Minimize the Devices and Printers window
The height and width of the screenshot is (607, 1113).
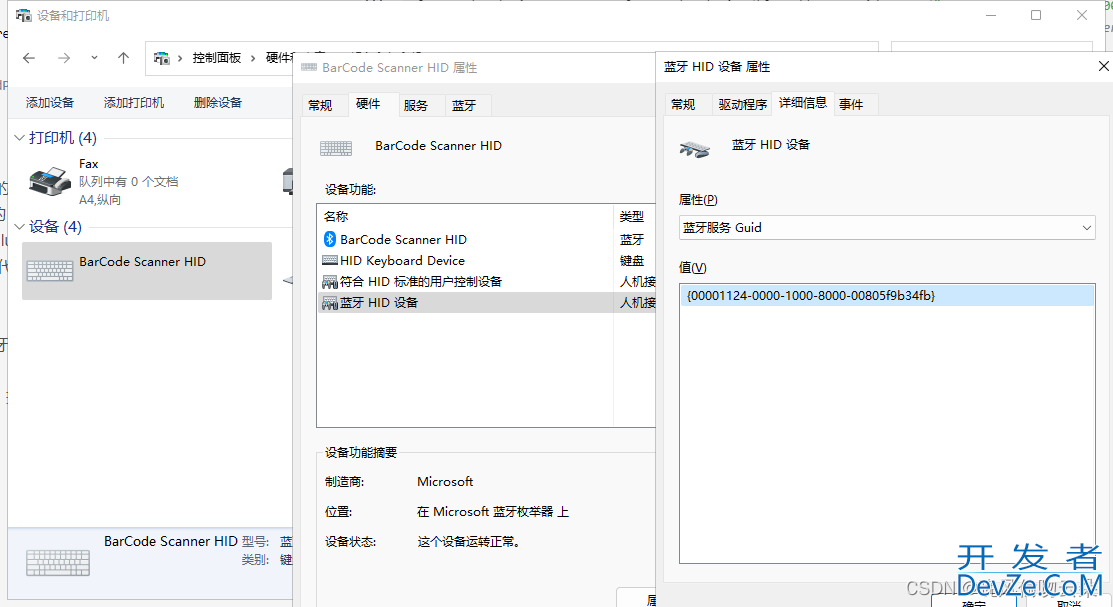pyautogui.click(x=991, y=15)
